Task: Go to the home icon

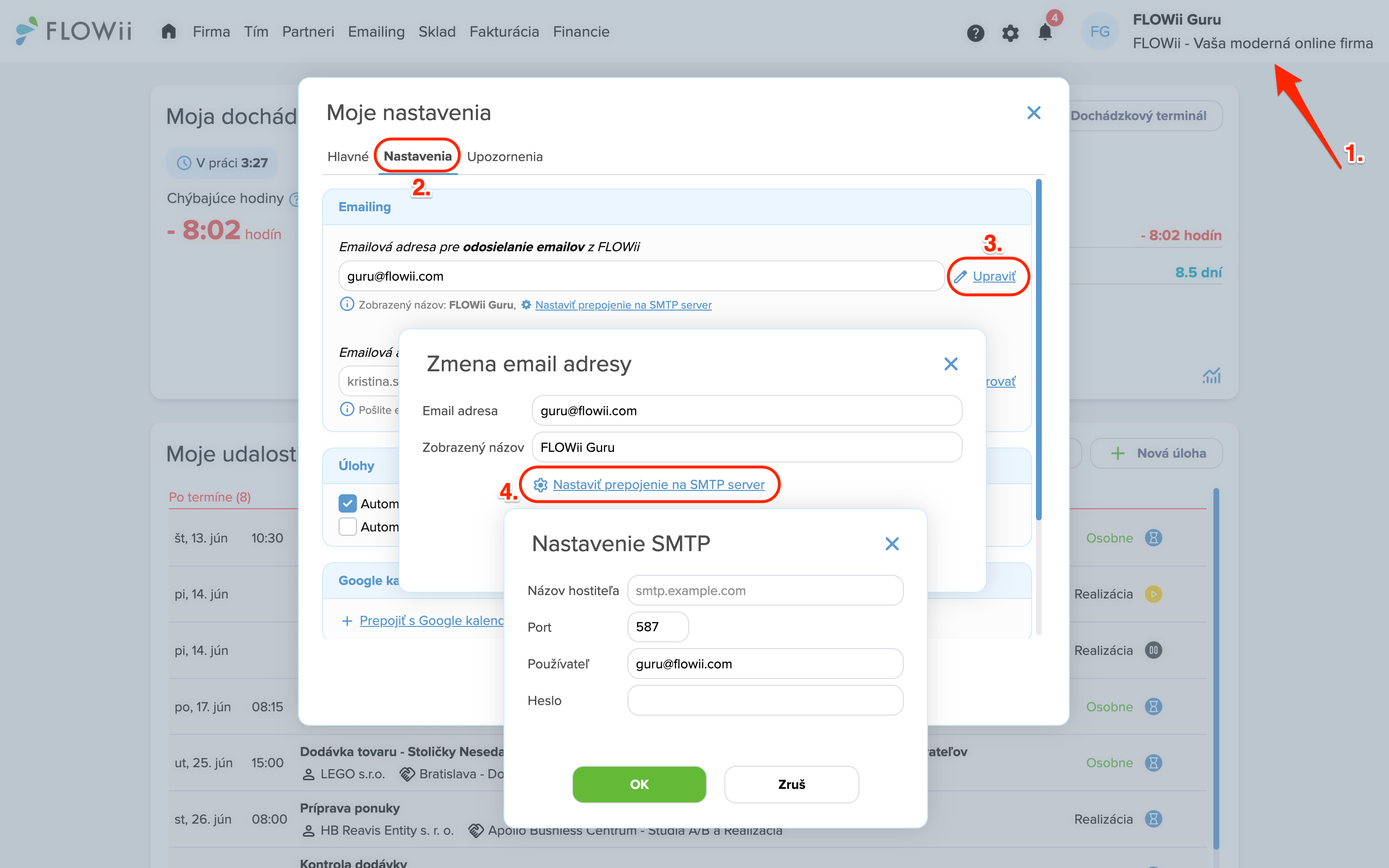Action: 168,31
